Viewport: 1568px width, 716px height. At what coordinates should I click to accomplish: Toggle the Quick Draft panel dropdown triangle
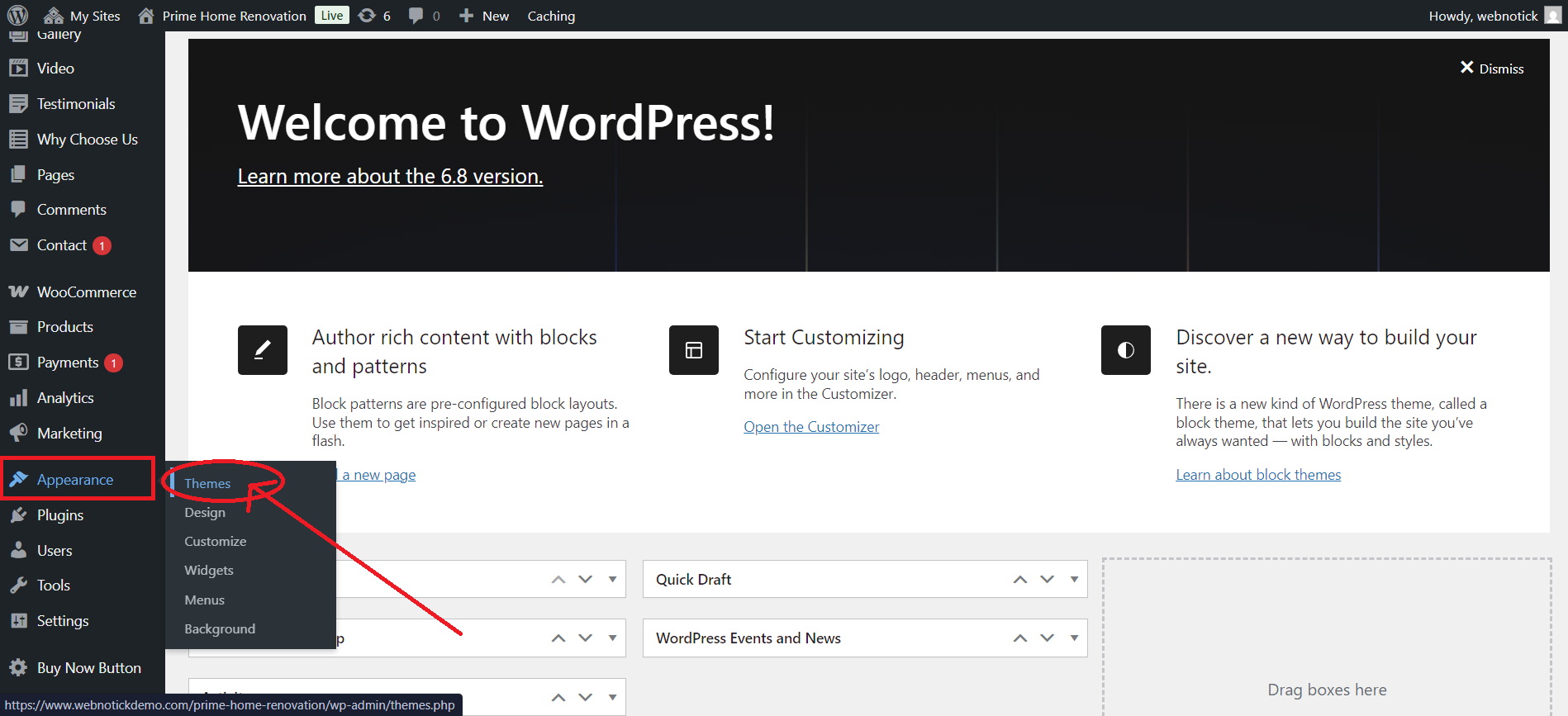(1074, 580)
